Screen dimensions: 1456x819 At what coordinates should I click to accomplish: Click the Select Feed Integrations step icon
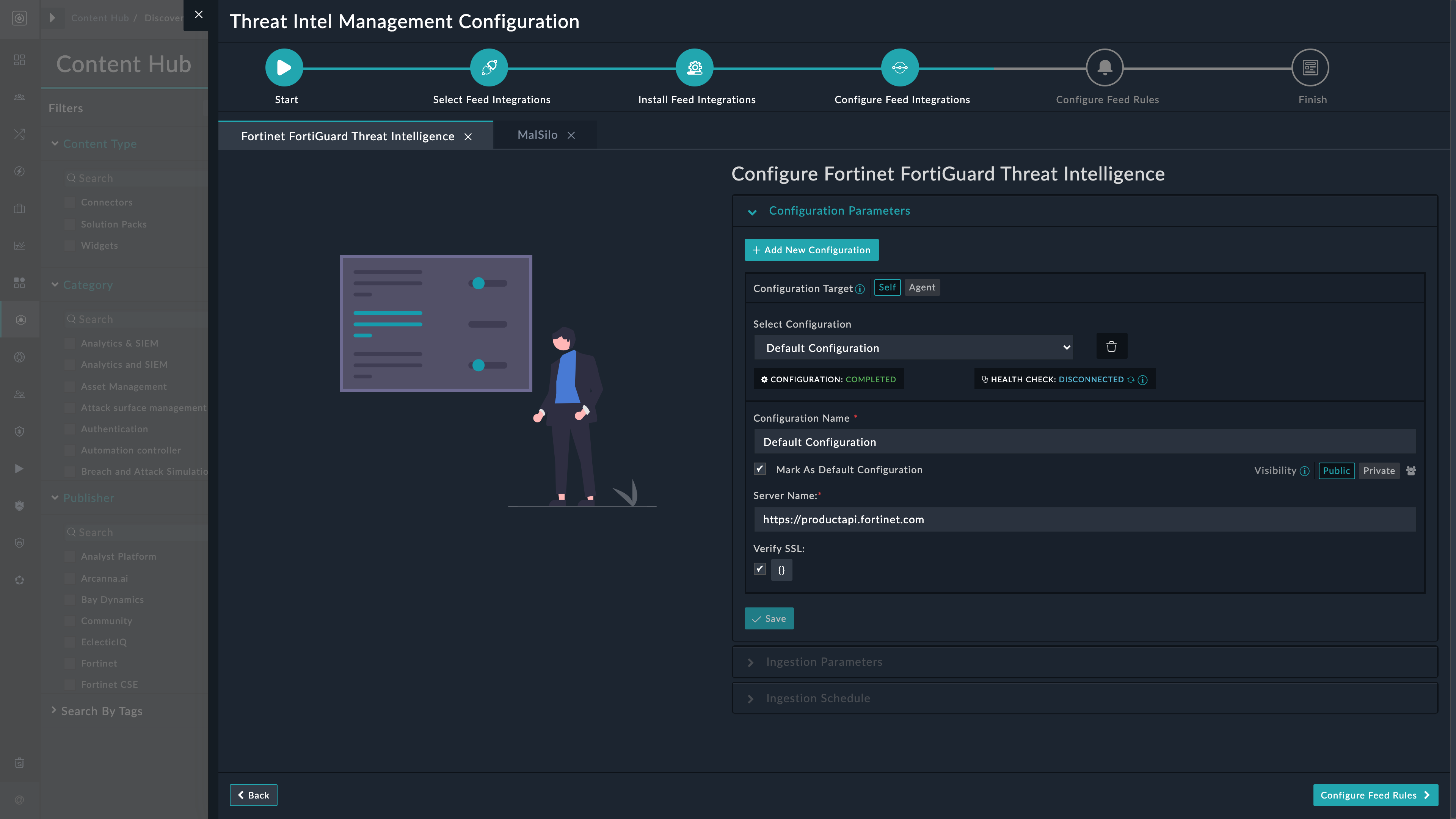point(489,68)
